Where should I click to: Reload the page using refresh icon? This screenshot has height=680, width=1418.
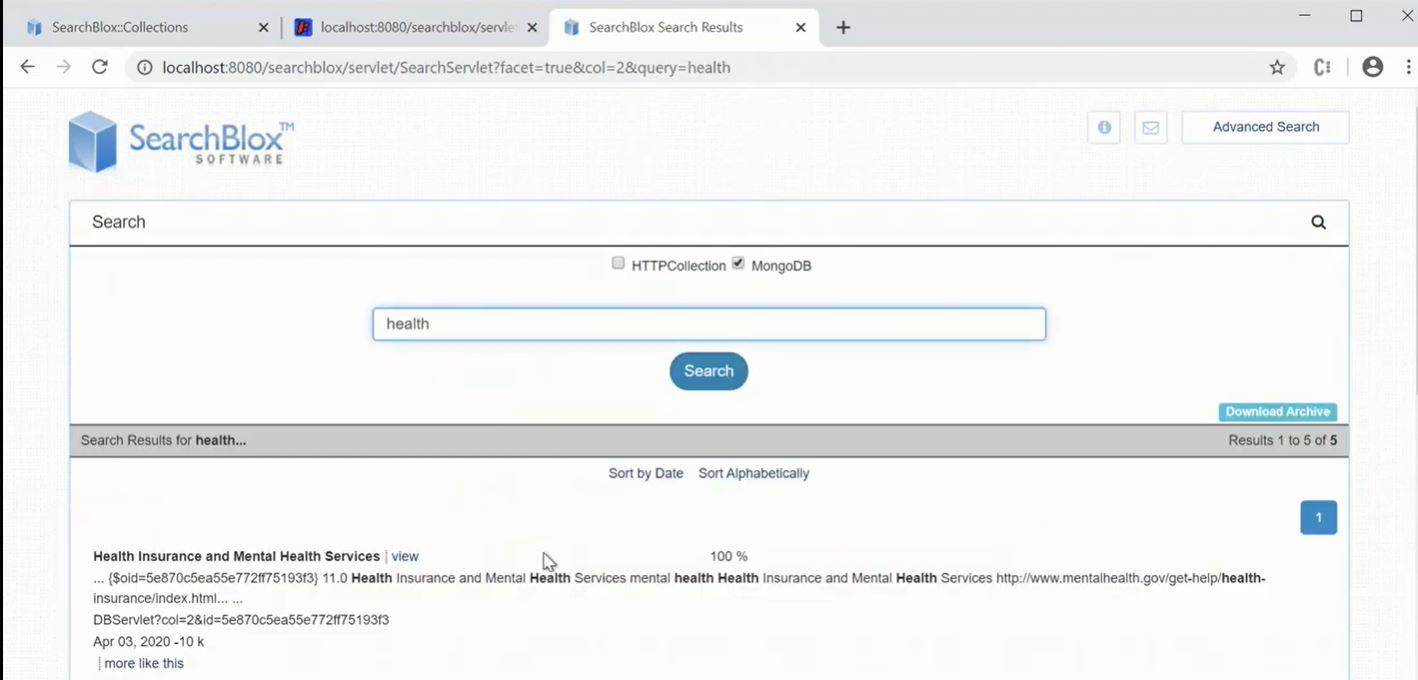pyautogui.click(x=99, y=67)
